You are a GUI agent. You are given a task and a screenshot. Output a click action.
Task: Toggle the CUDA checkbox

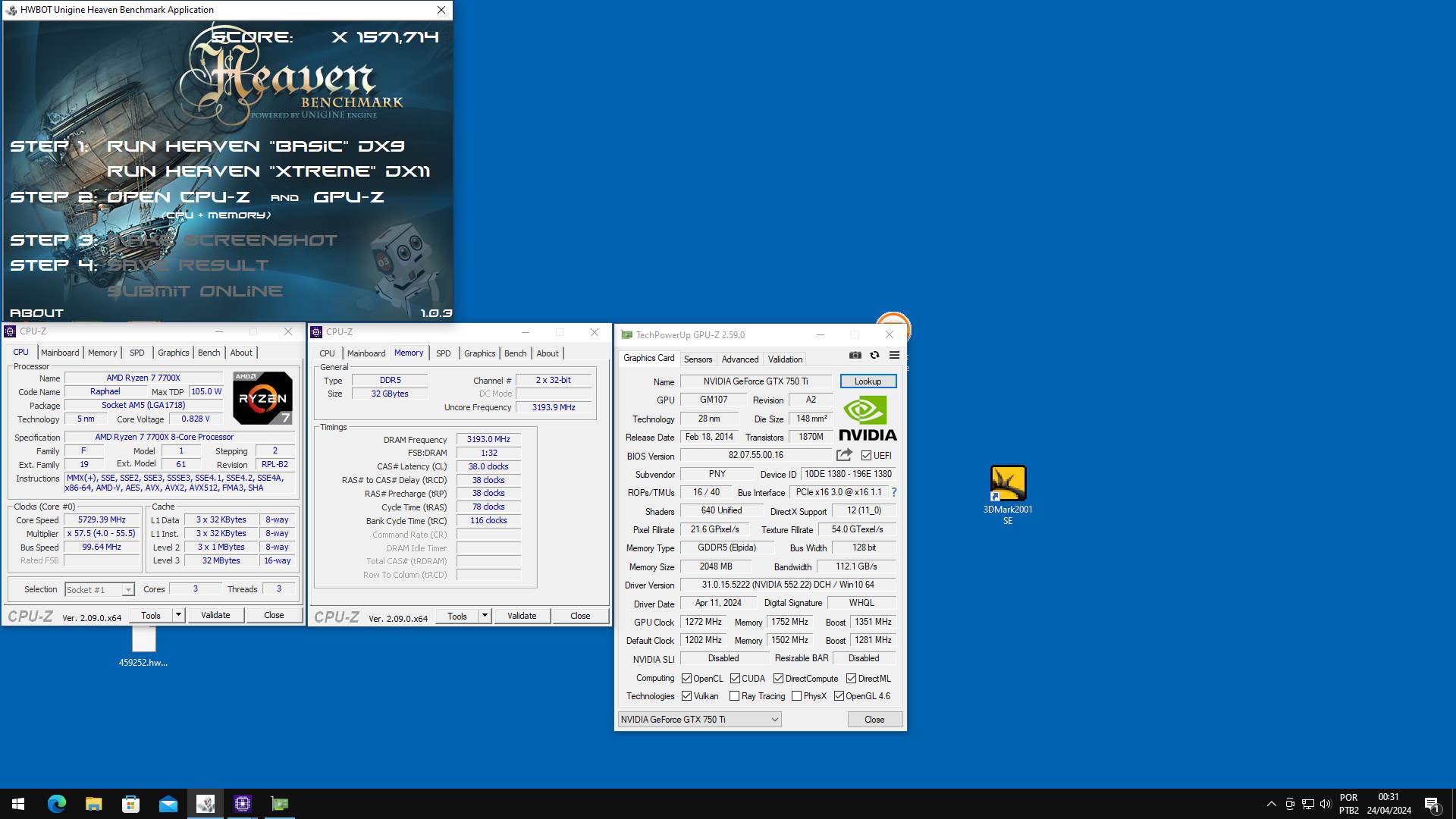point(736,679)
